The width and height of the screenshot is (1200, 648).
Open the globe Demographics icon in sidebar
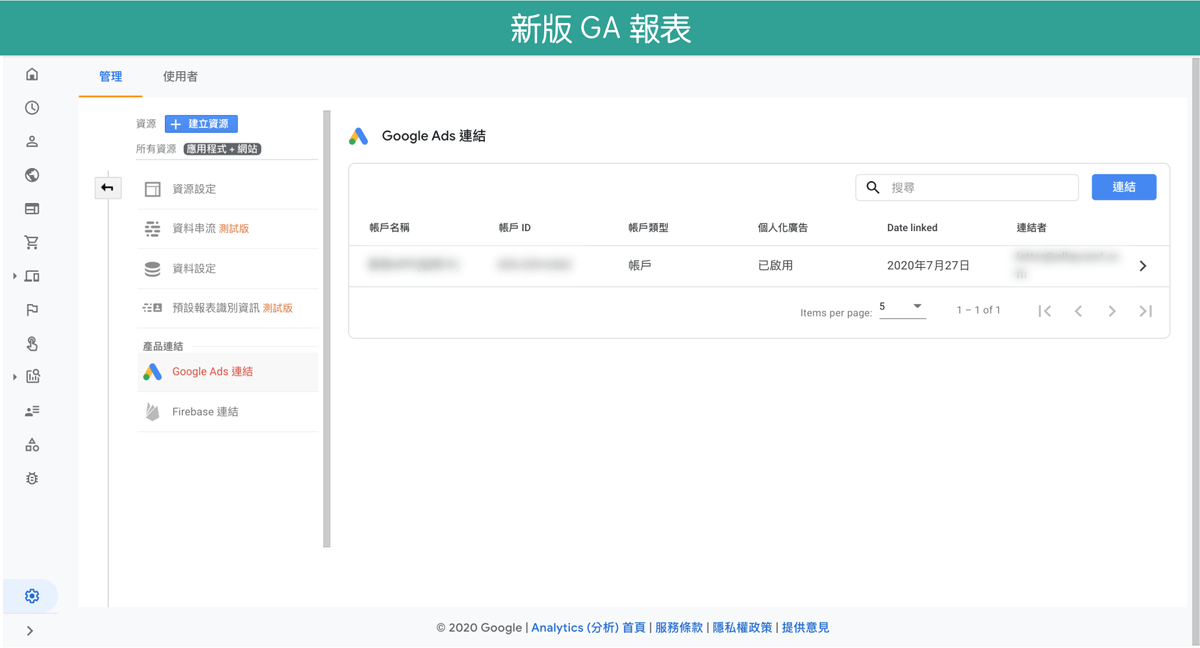pyautogui.click(x=32, y=175)
